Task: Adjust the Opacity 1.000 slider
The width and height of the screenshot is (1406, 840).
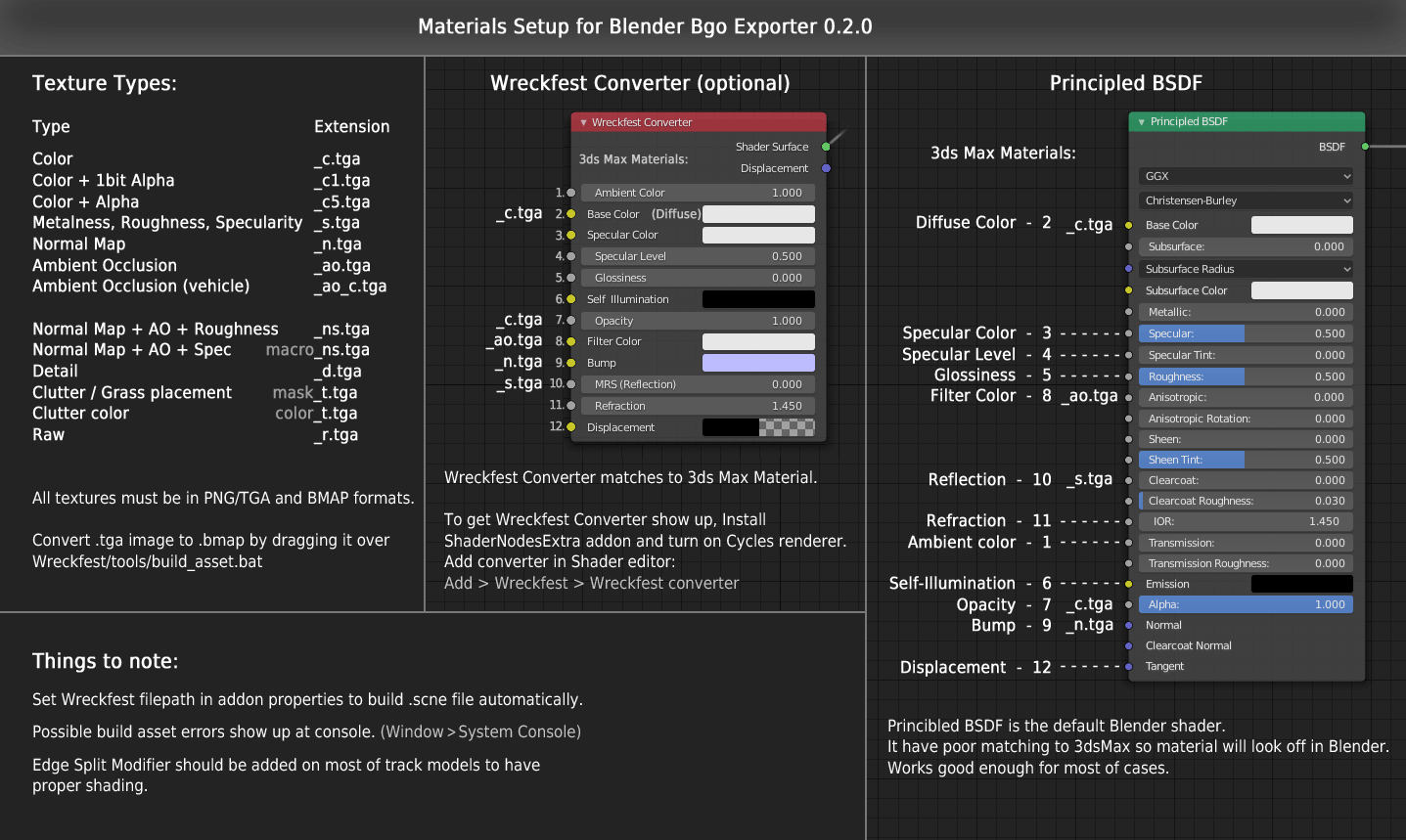Action: 698,321
